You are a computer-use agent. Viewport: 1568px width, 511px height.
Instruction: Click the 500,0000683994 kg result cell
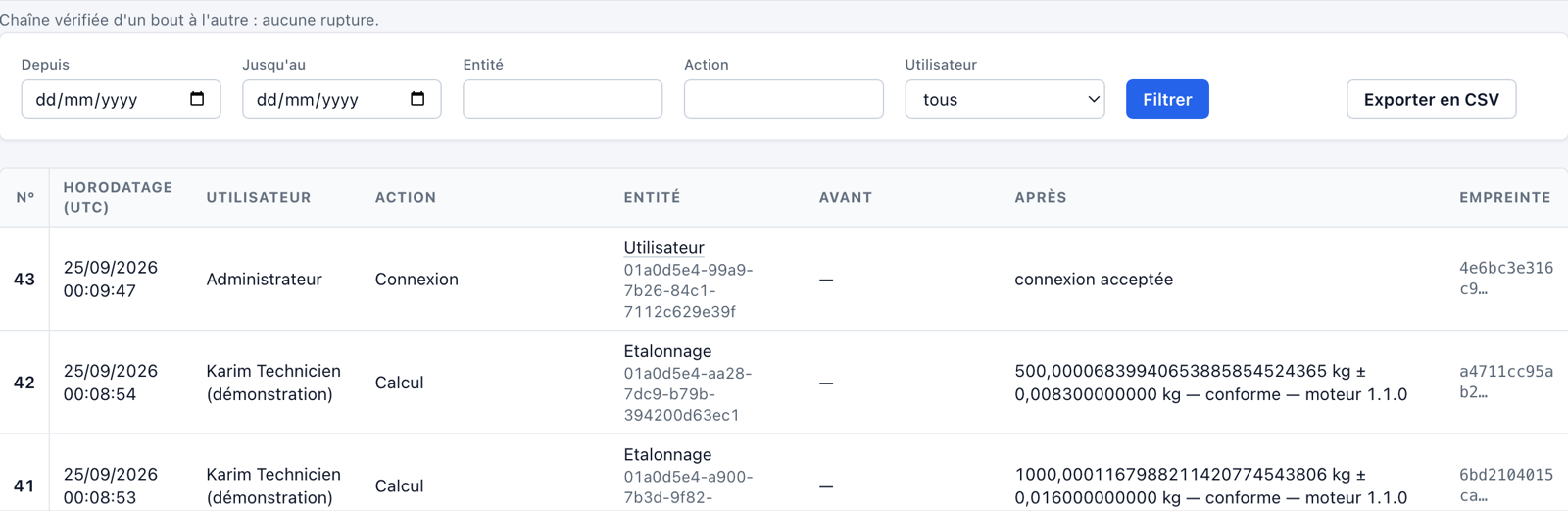tap(1211, 383)
